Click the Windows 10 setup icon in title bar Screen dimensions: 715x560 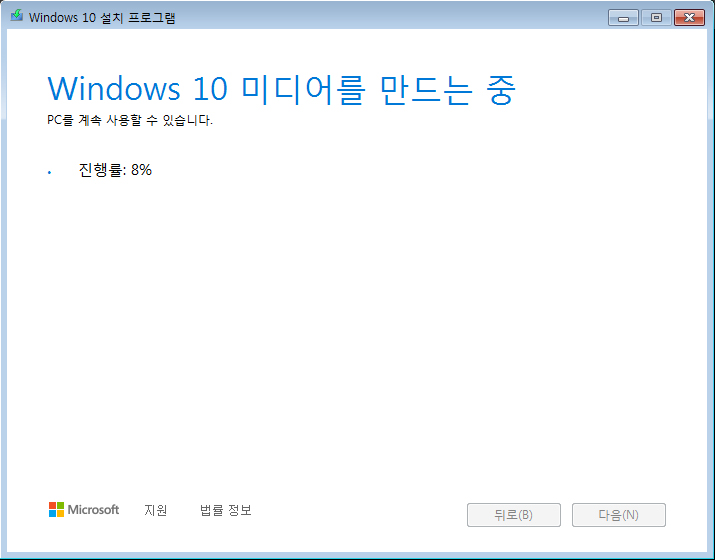point(17,16)
